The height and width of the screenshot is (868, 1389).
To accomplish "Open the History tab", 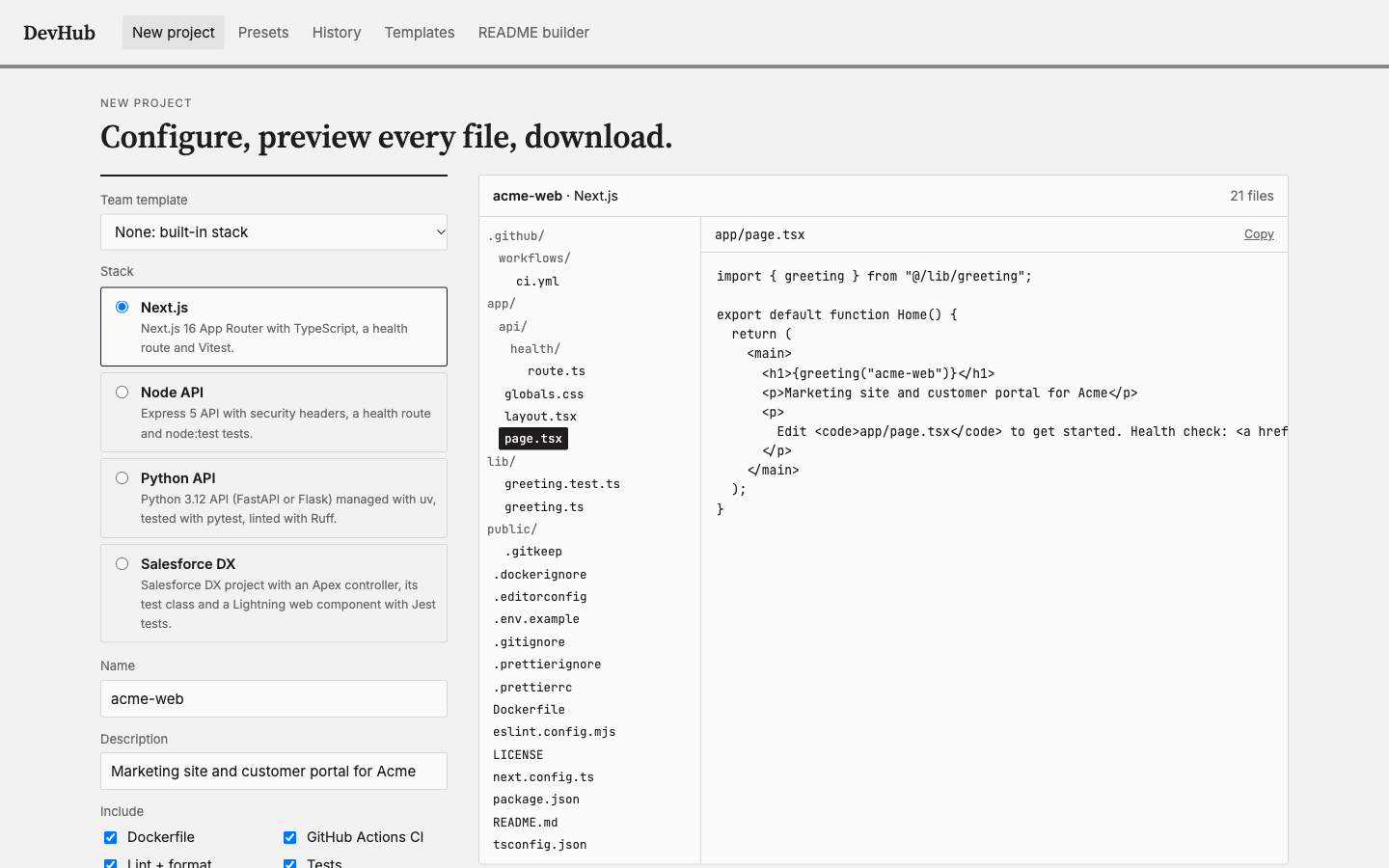I will coord(337,33).
